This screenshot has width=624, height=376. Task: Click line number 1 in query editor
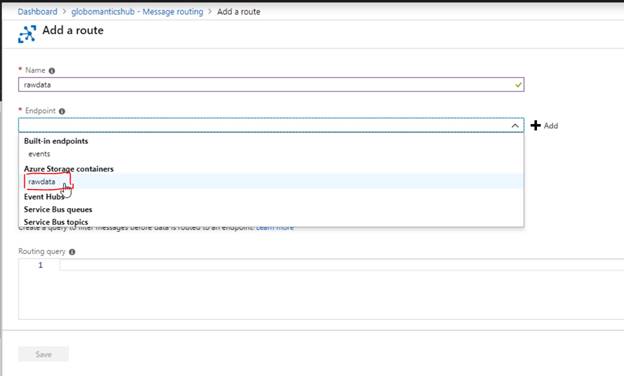[x=40, y=265]
